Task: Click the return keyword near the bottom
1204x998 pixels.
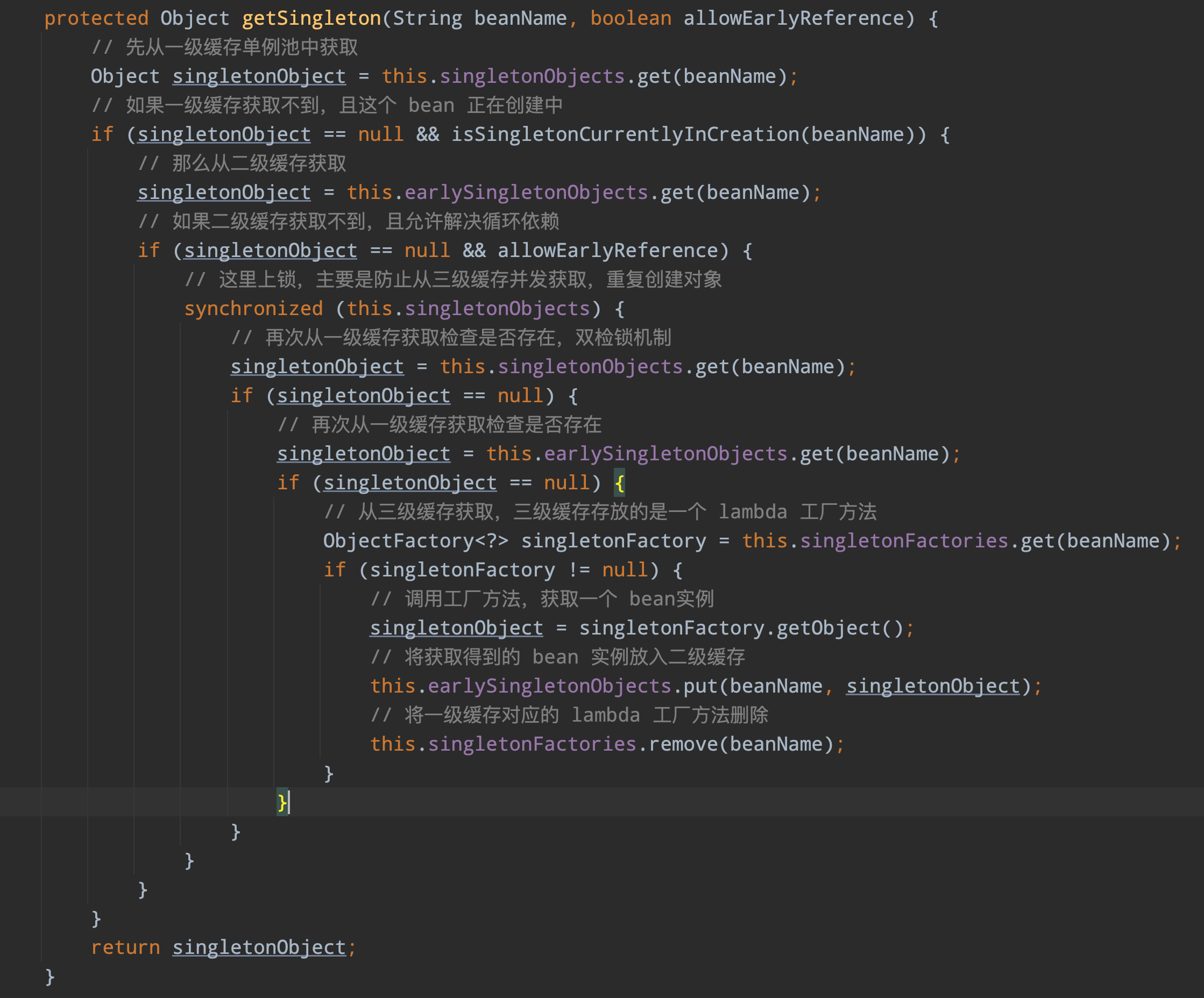Action: [125, 947]
